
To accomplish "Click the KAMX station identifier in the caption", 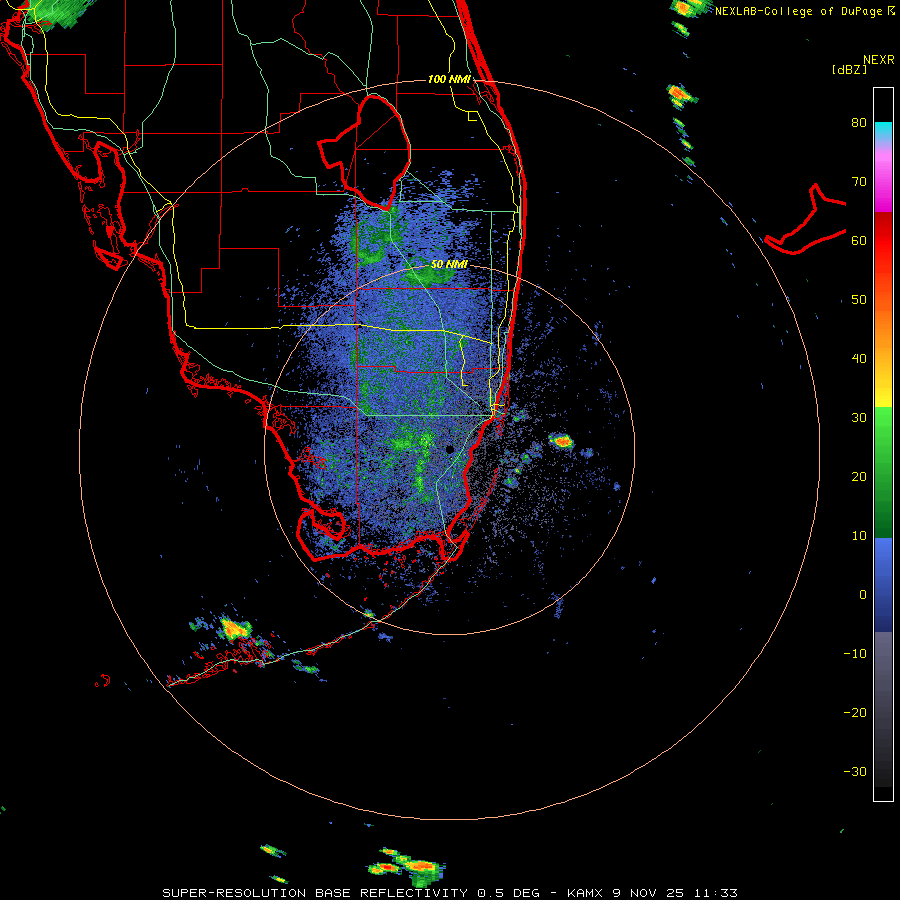I will (x=585, y=893).
